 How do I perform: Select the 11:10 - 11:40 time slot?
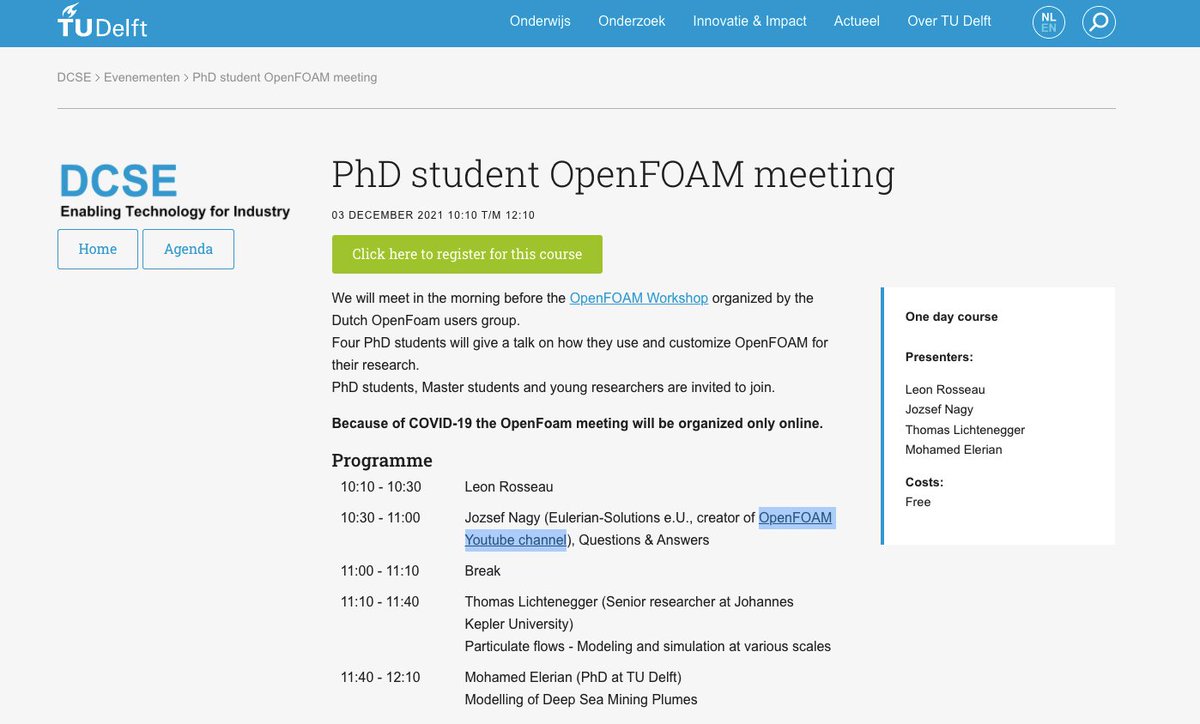[x=380, y=602]
